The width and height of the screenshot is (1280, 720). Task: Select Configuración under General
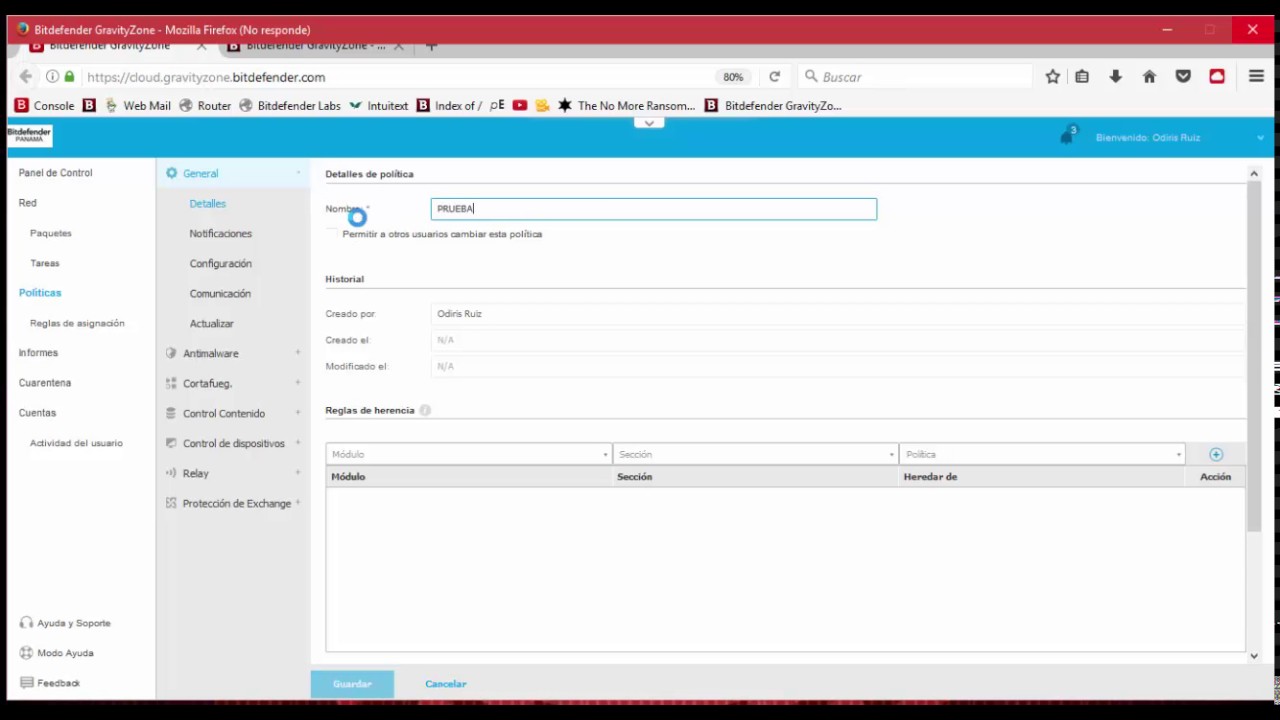click(x=220, y=263)
